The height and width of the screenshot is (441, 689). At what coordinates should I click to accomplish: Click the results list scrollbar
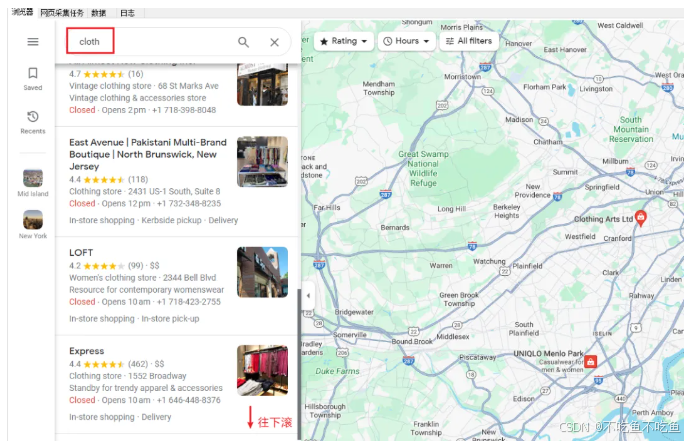pos(299,364)
